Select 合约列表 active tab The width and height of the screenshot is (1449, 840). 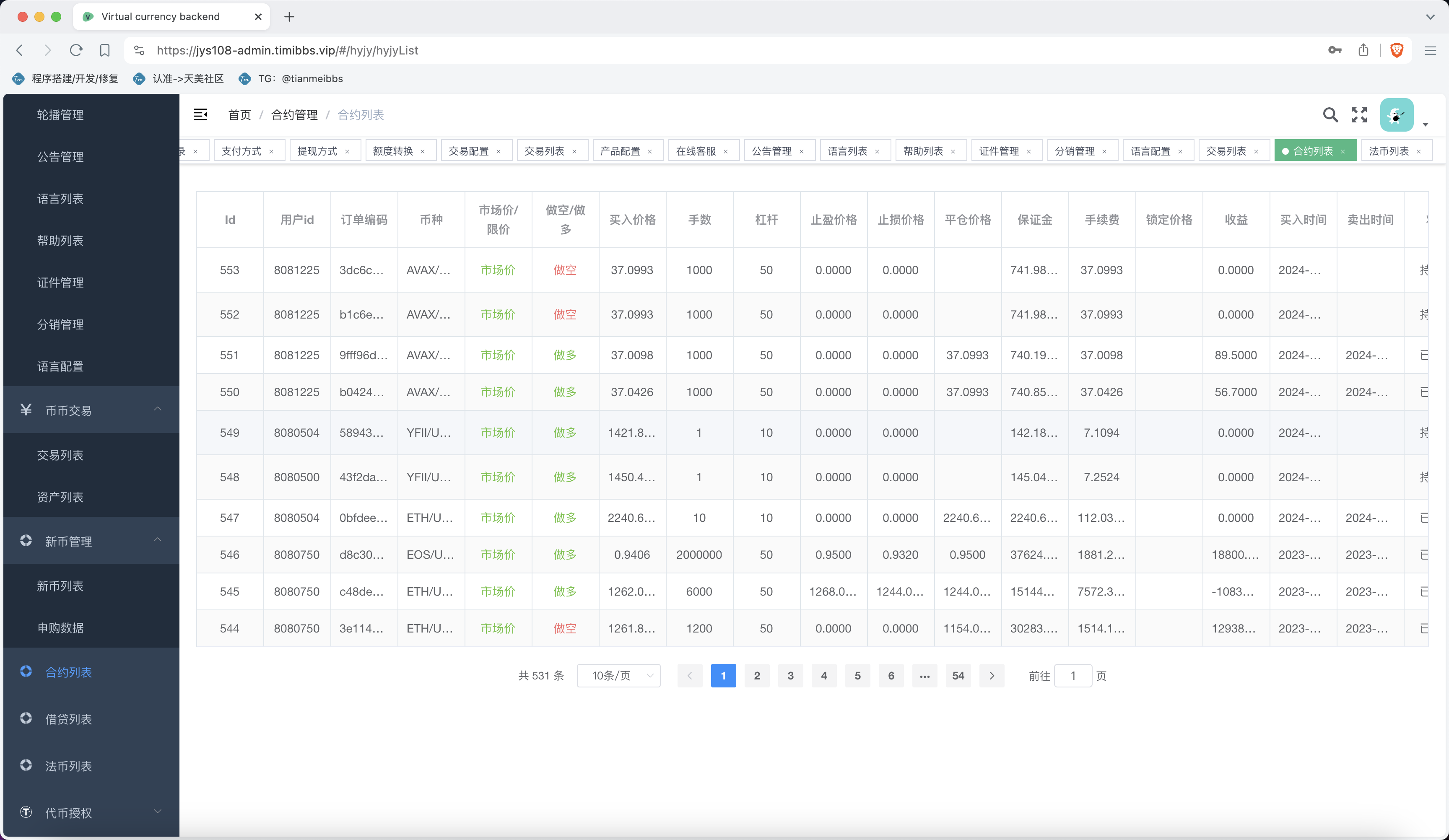click(1313, 151)
